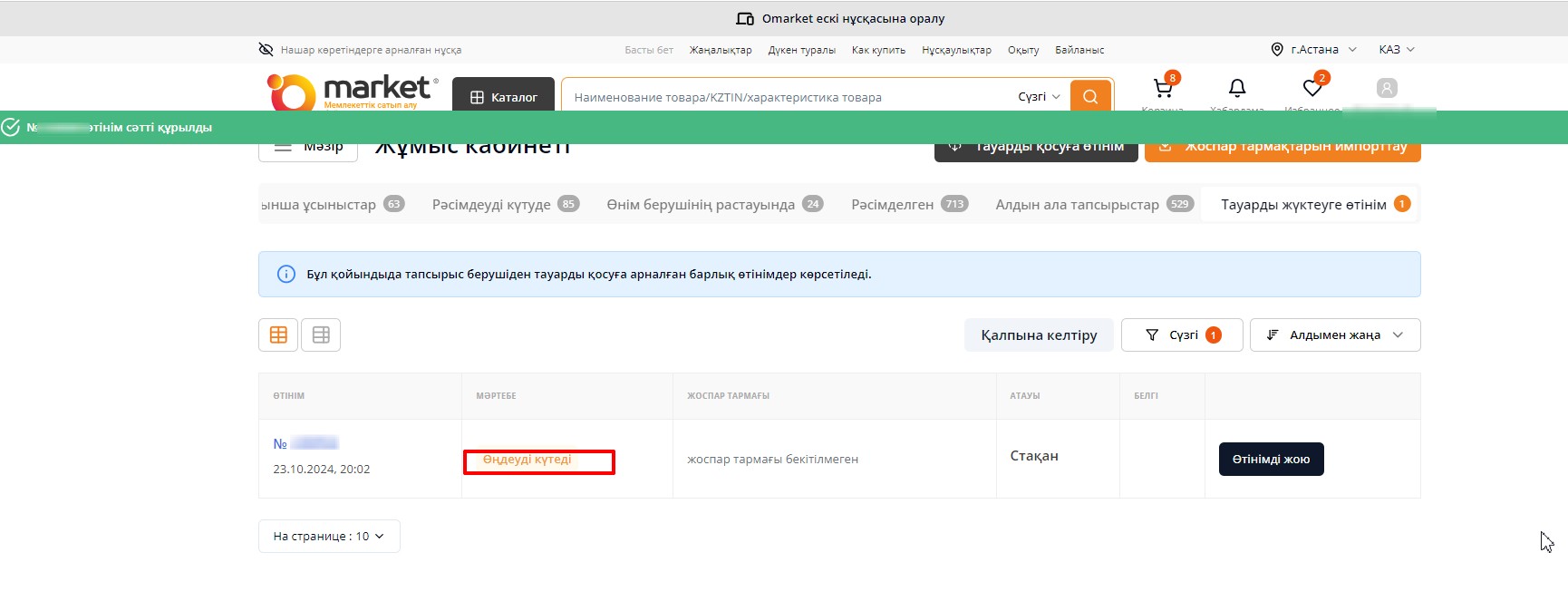Screen dimensions: 1568x601
Task: Click the orange search magnifier button
Action: pyautogui.click(x=1090, y=96)
